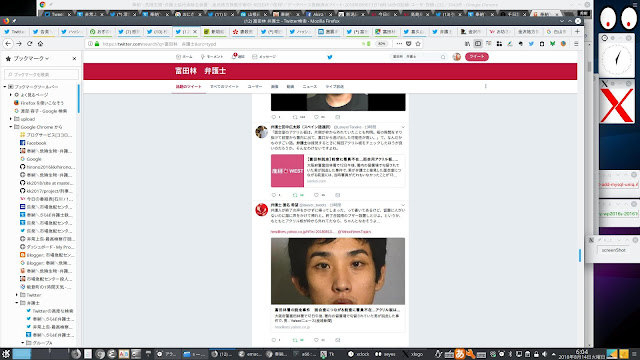
Task: Go back with the Firefox back arrow
Action: point(8,44)
